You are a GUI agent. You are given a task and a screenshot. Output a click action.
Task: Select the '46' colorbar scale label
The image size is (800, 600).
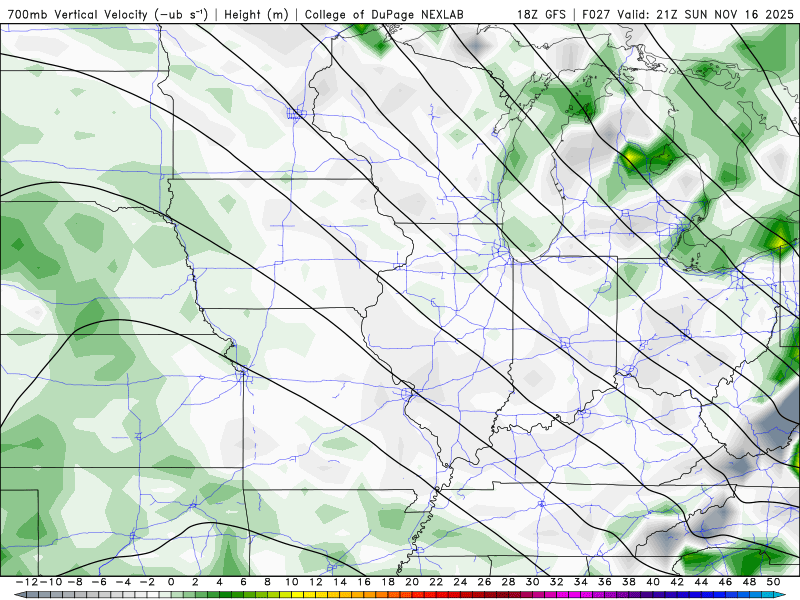click(x=725, y=582)
